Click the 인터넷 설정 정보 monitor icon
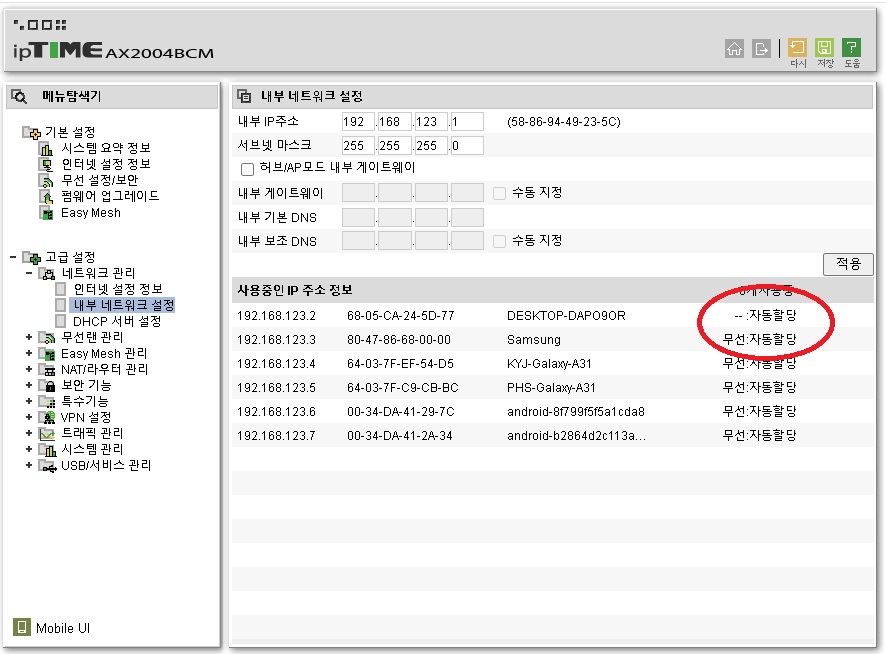Viewport: 886px width, 654px height. tap(46, 164)
